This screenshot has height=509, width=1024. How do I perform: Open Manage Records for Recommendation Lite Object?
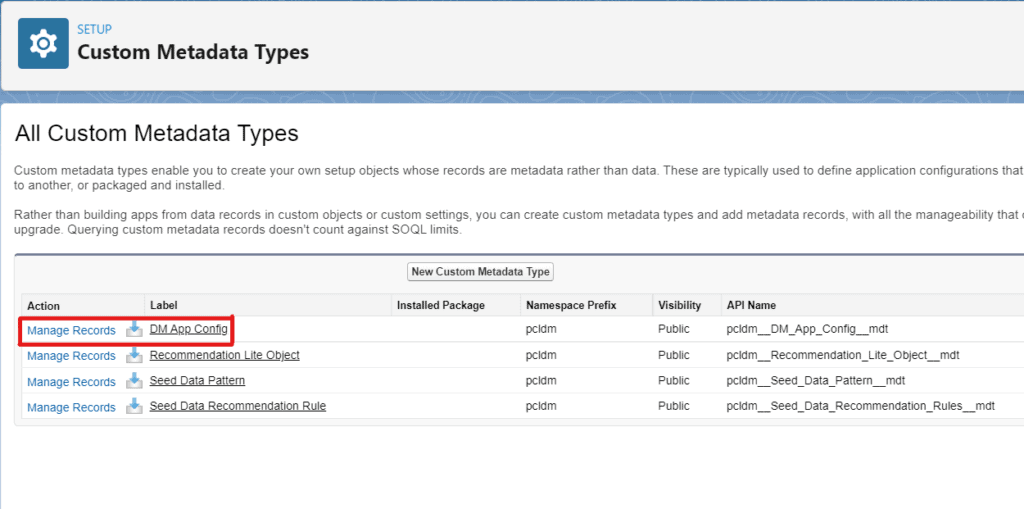(x=71, y=356)
